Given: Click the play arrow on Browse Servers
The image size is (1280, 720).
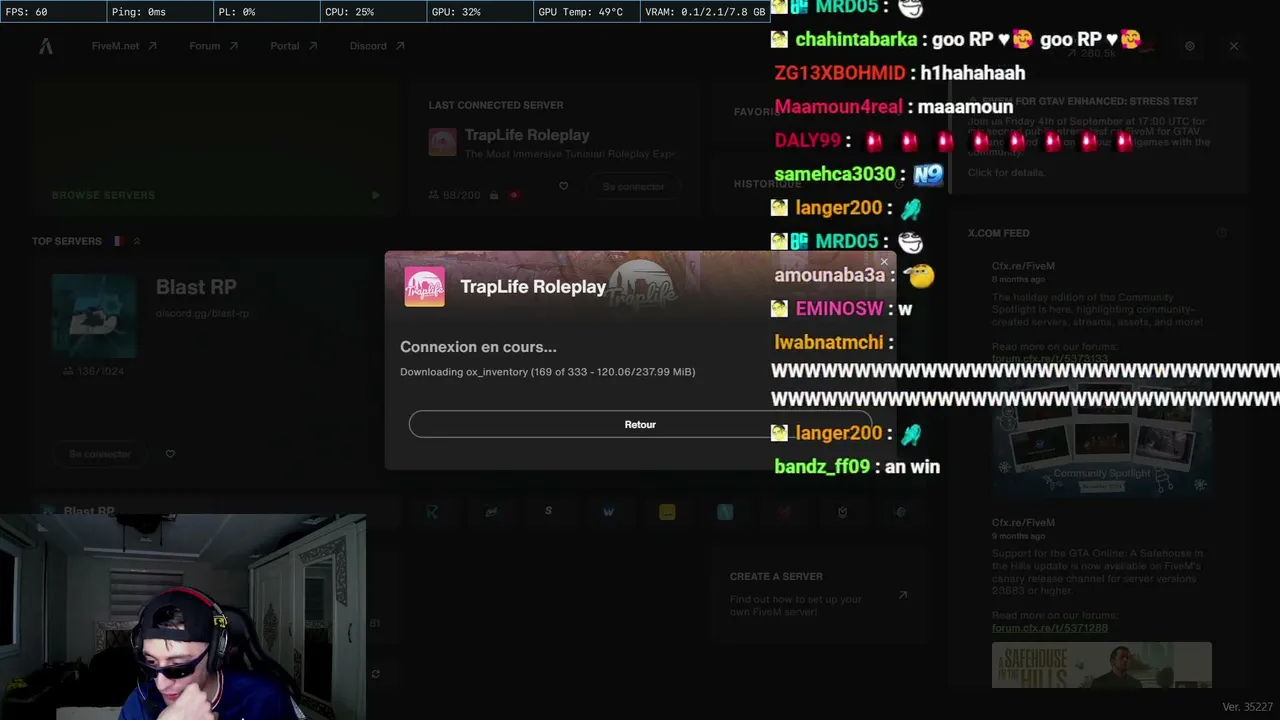Looking at the screenshot, I should point(376,195).
